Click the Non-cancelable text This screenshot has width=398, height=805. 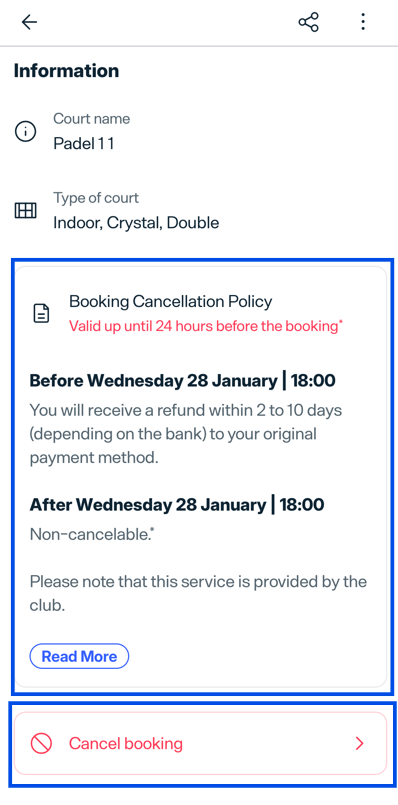pyautogui.click(x=92, y=534)
